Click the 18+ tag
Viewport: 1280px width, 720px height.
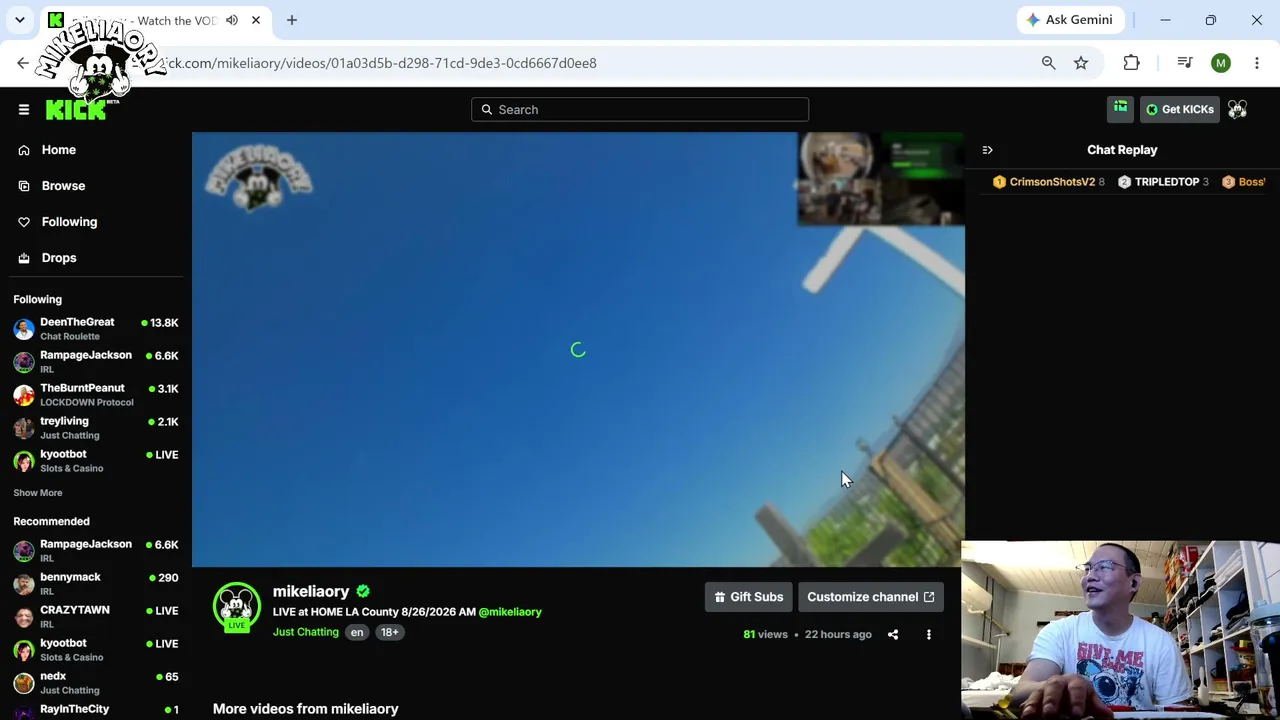[389, 632]
